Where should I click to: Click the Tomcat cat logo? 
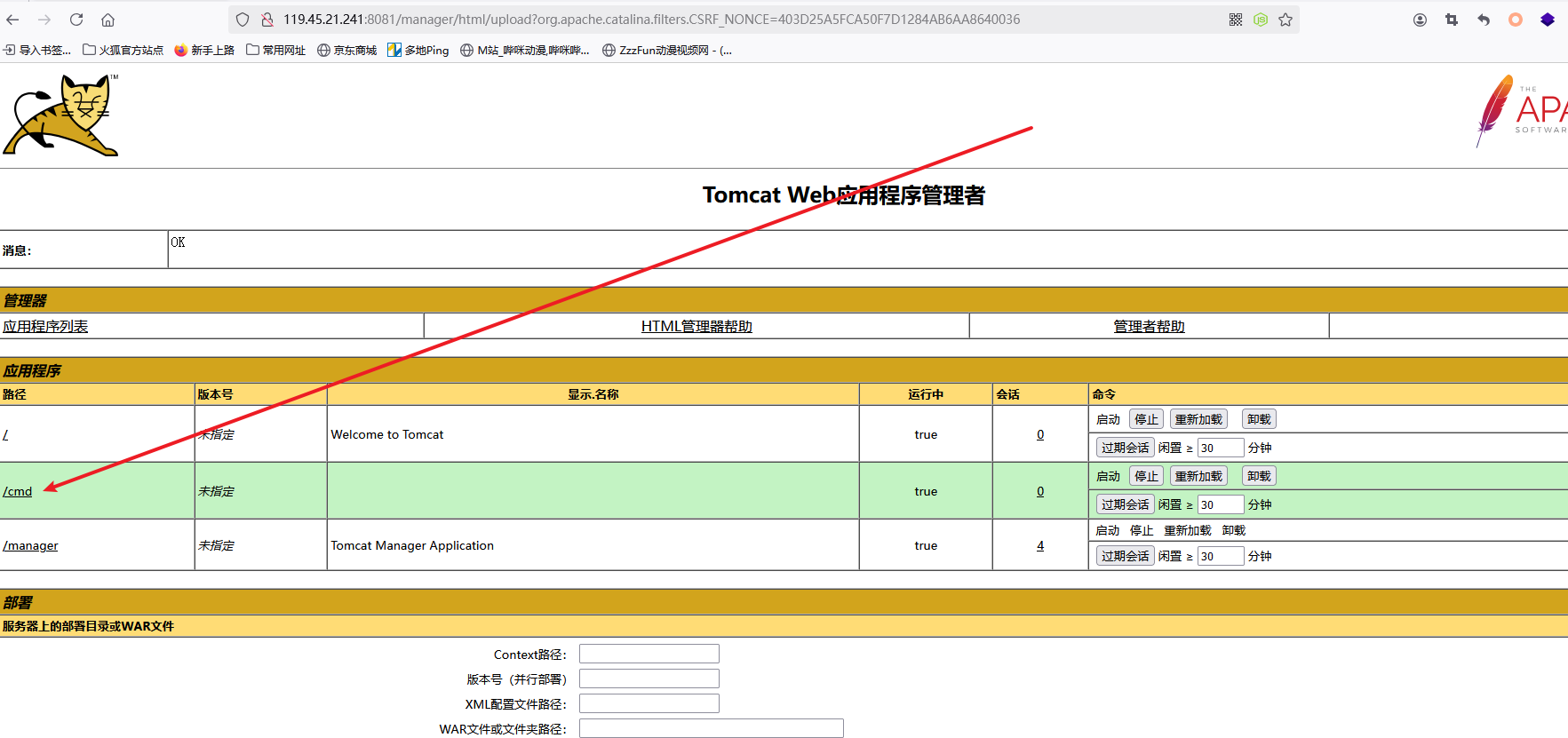pyautogui.click(x=61, y=115)
